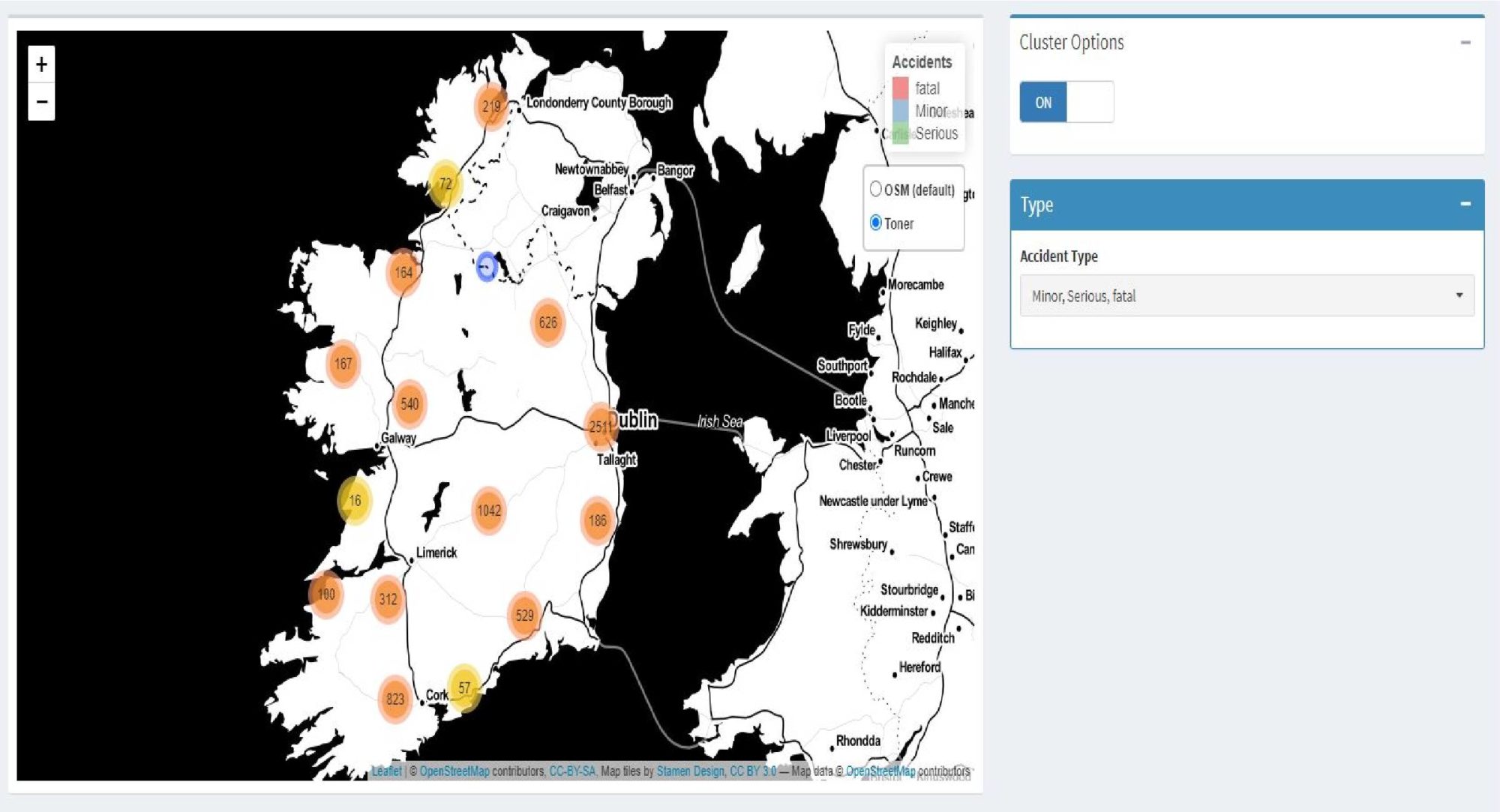This screenshot has height=812, width=1500.
Task: Select the Toner basemap radio
Action: tap(875, 223)
